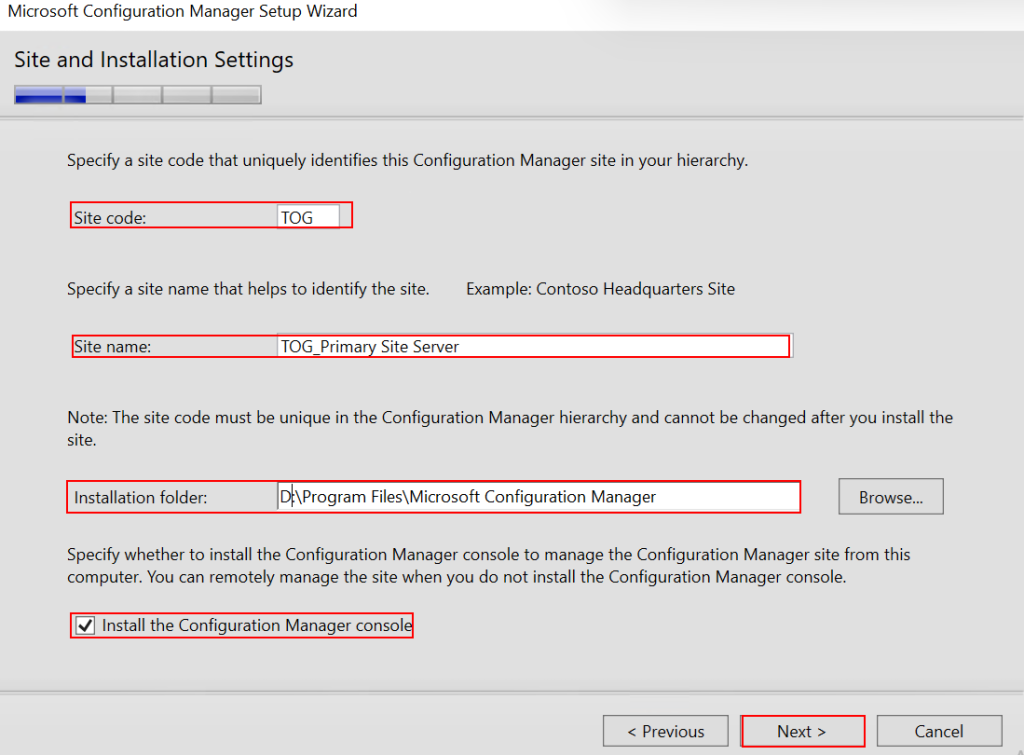This screenshot has width=1024, height=755.
Task: Open the Browse... folder dialog
Action: pyautogui.click(x=890, y=497)
